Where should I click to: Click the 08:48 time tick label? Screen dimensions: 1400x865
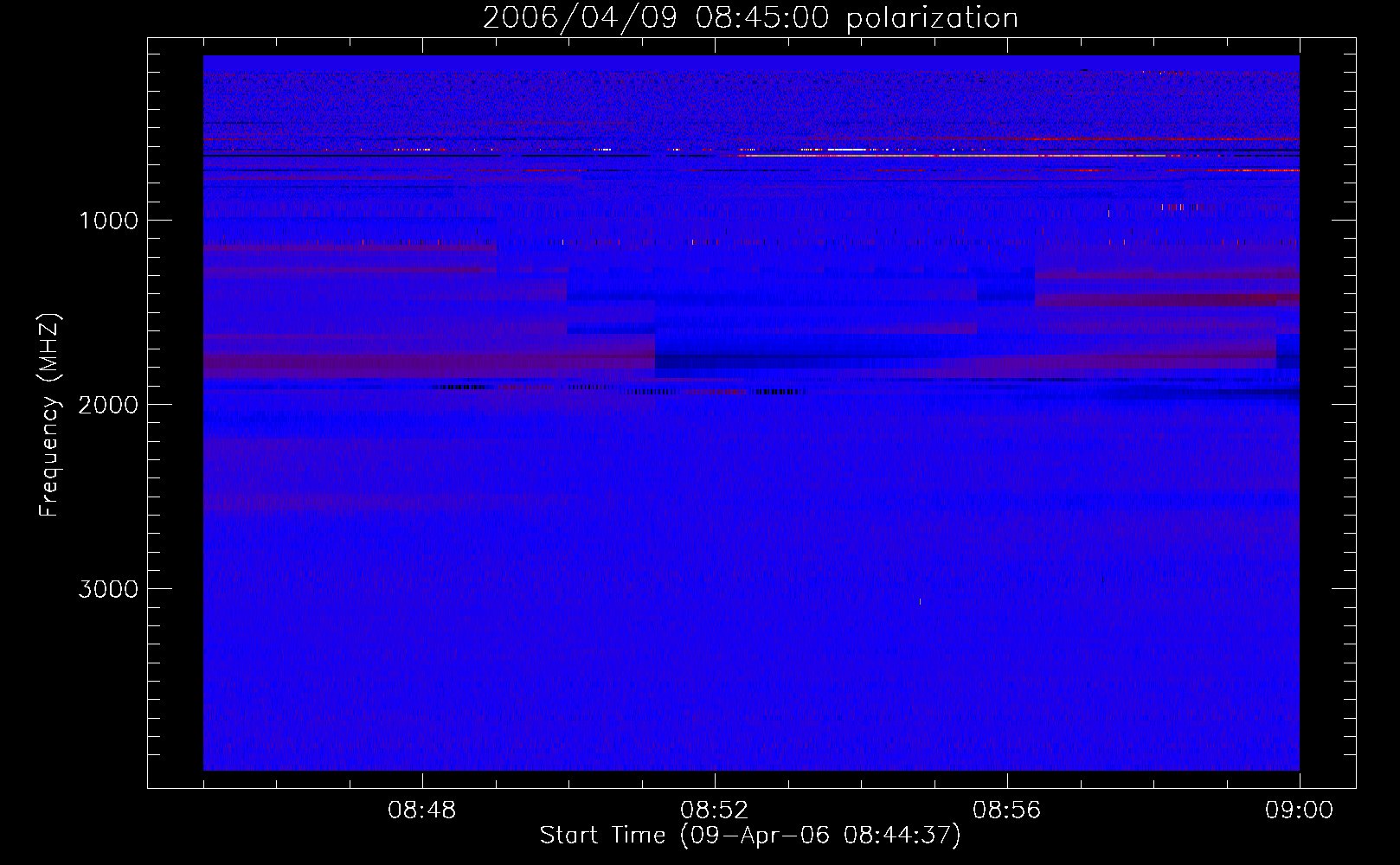click(421, 811)
